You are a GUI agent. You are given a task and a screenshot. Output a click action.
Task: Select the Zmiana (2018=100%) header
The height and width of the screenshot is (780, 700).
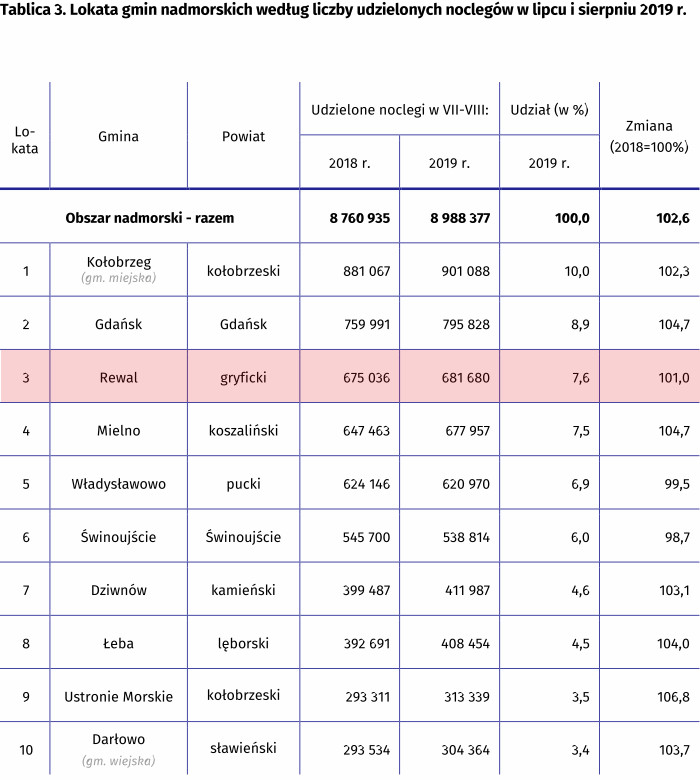pos(649,136)
